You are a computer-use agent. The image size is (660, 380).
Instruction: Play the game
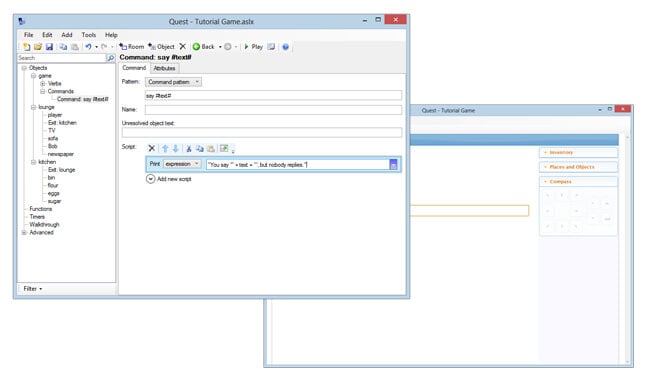tap(253, 47)
